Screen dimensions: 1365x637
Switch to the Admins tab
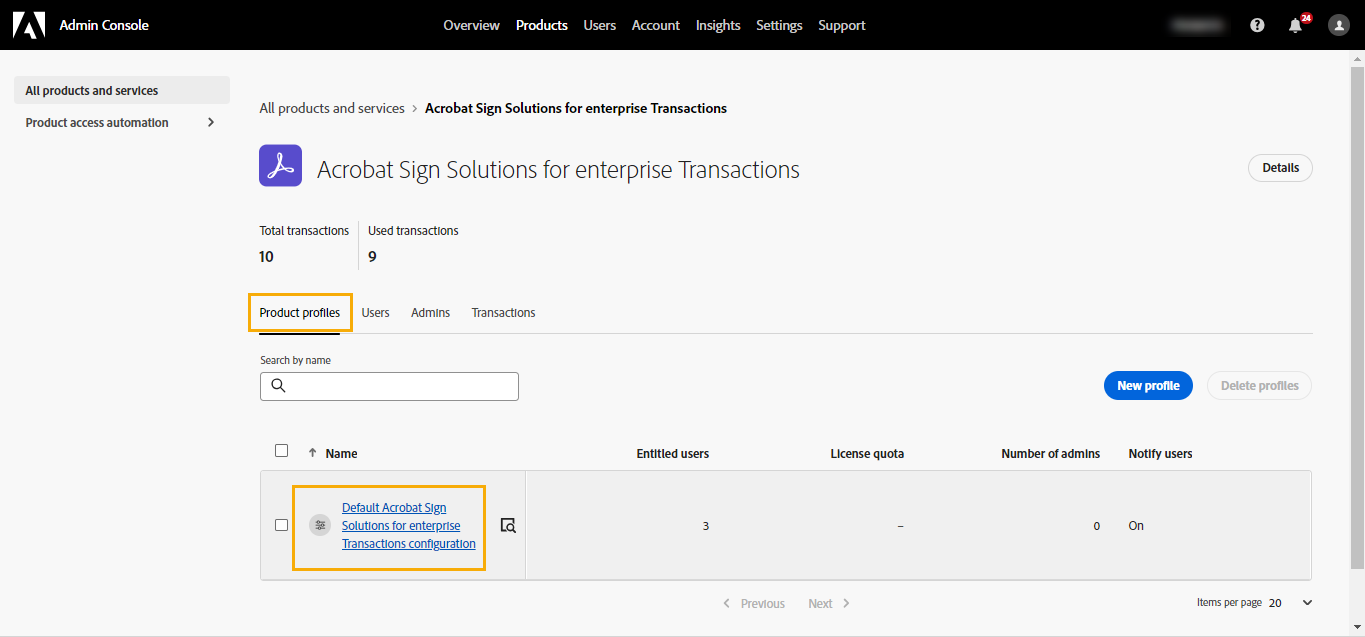(x=431, y=313)
